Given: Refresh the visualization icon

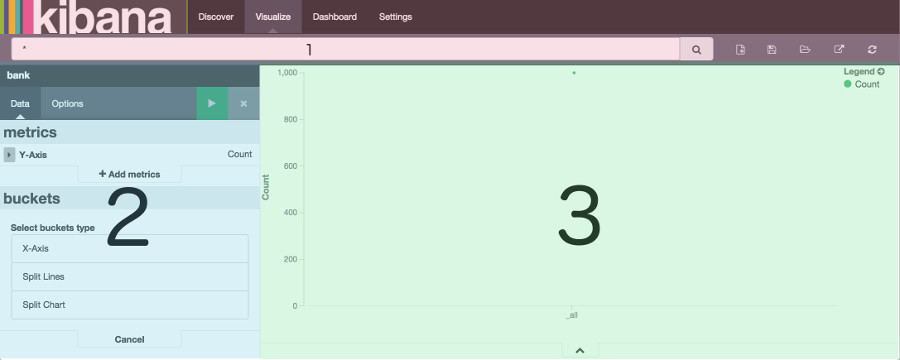Looking at the screenshot, I should pos(872,50).
